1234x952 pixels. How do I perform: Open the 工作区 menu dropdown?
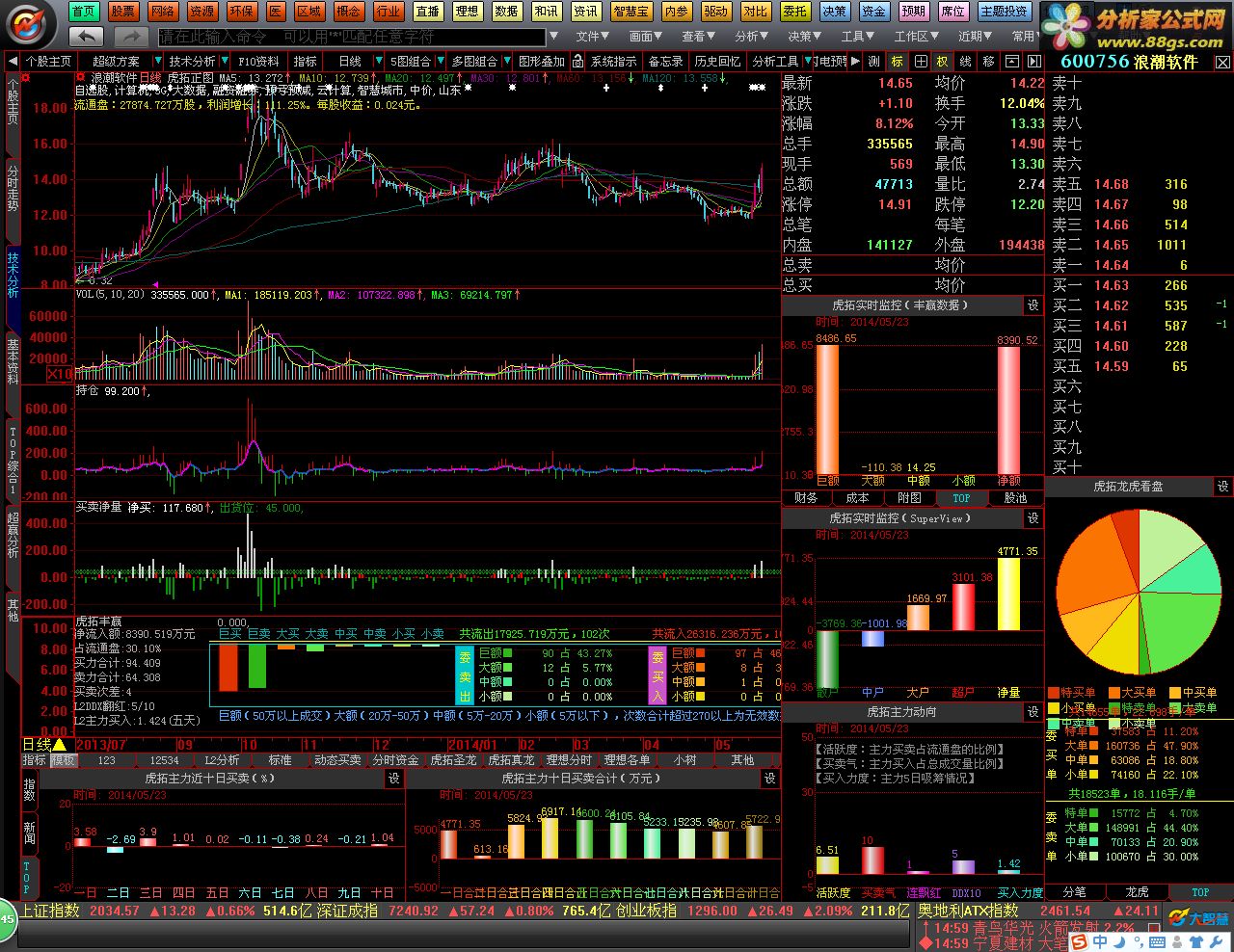917,37
